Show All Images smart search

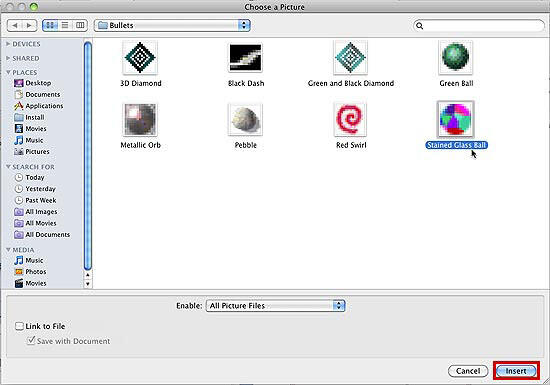tap(36, 212)
